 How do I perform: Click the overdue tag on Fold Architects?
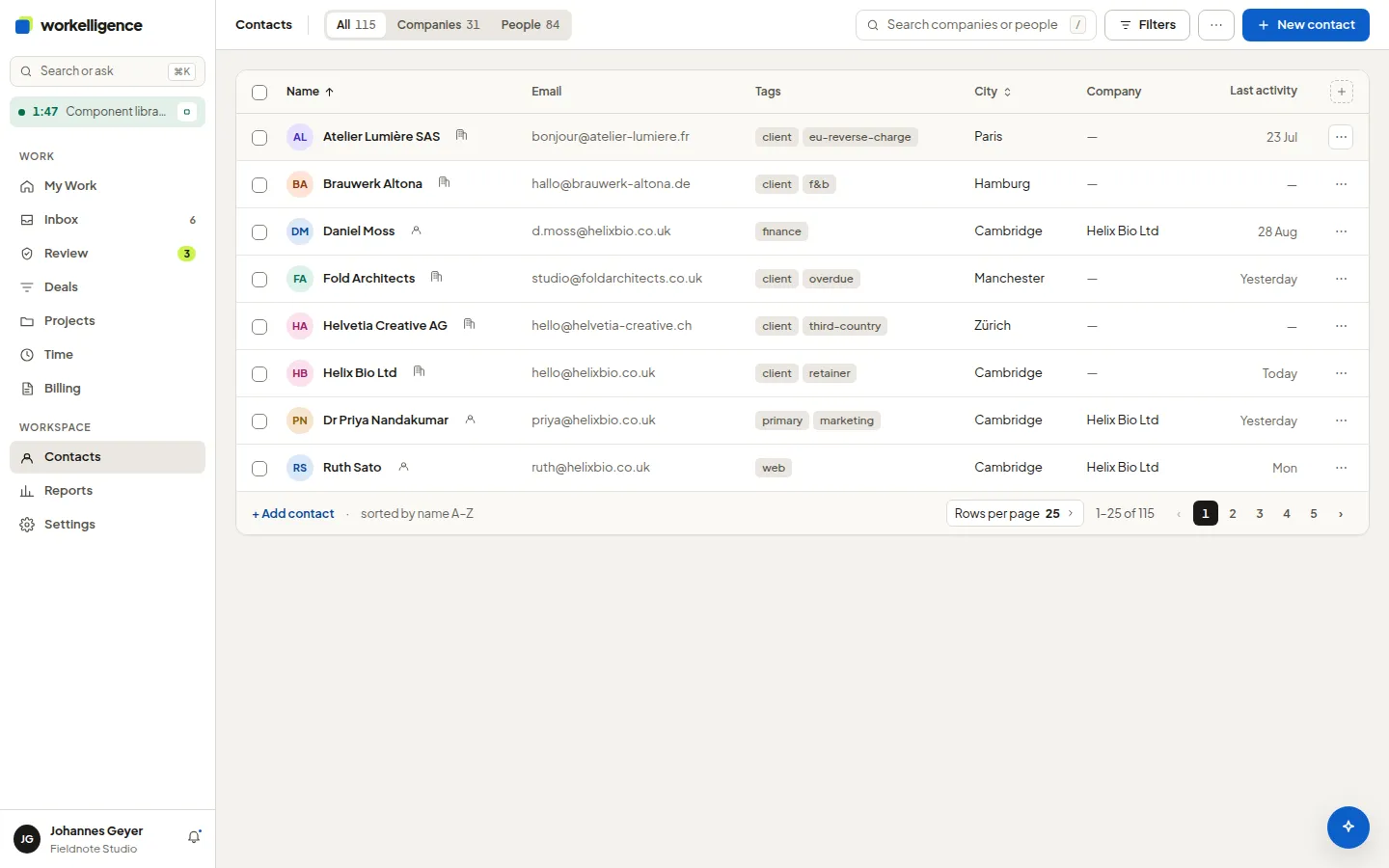point(831,279)
